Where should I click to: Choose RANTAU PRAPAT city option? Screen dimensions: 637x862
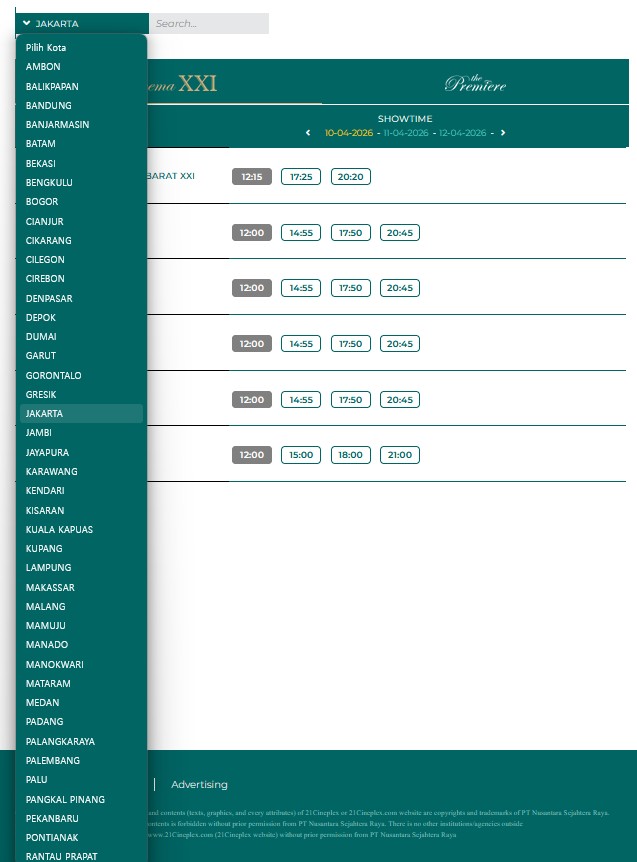click(81, 856)
